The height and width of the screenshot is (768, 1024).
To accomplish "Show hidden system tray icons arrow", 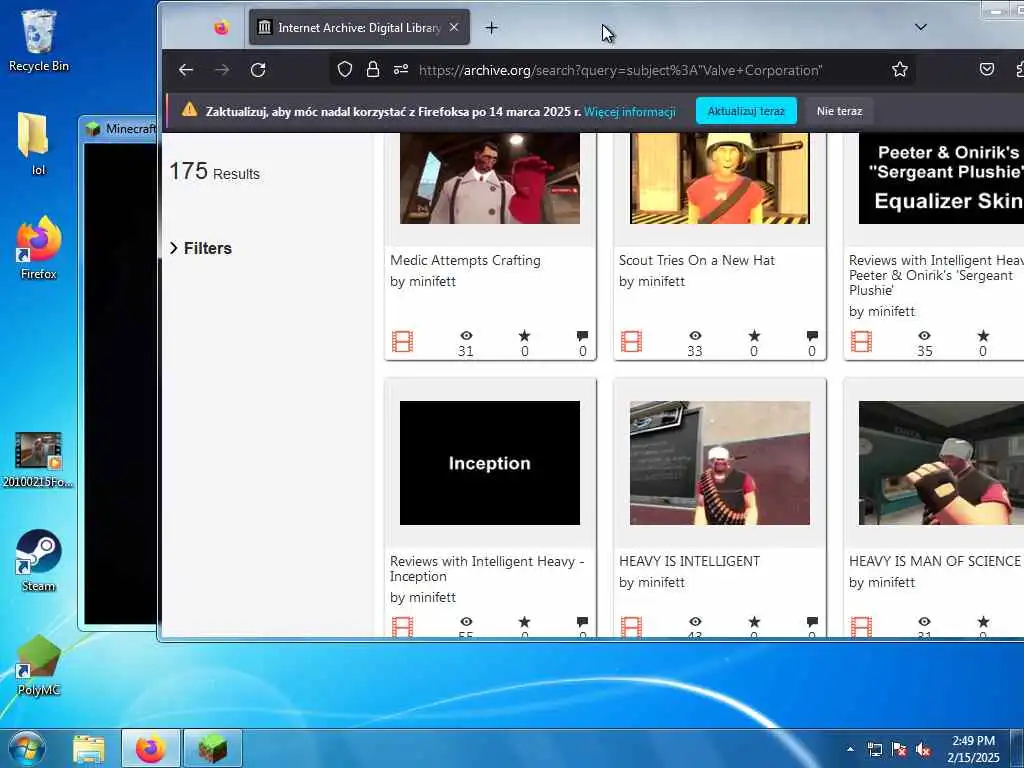I will [850, 749].
